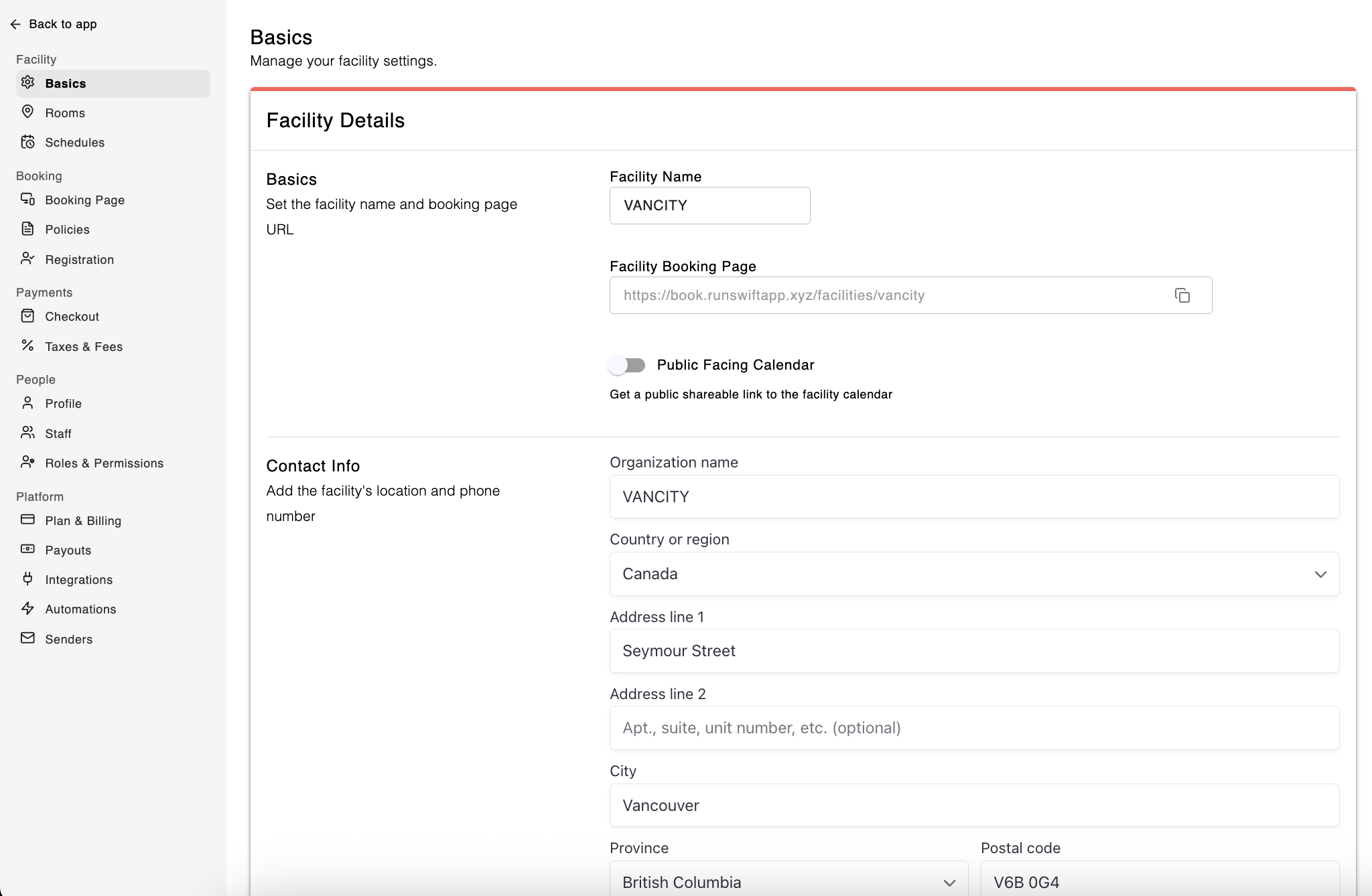Open Booking Page settings
The height and width of the screenshot is (896, 1372).
[84, 200]
